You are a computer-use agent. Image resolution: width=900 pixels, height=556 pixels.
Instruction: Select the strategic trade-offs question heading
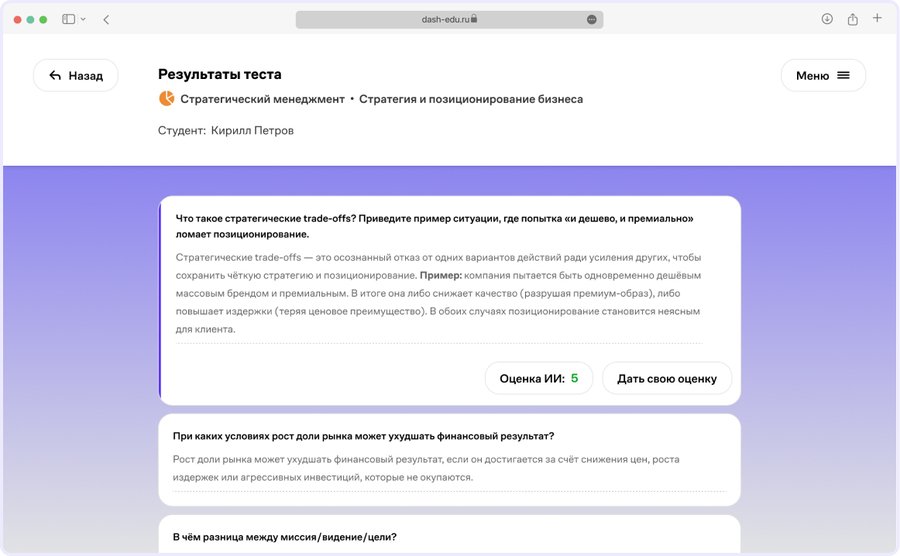coord(434,226)
